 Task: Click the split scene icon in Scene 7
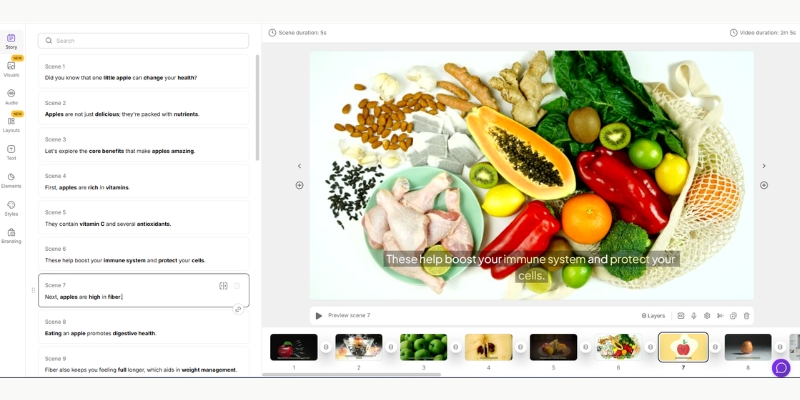pyautogui.click(x=224, y=286)
